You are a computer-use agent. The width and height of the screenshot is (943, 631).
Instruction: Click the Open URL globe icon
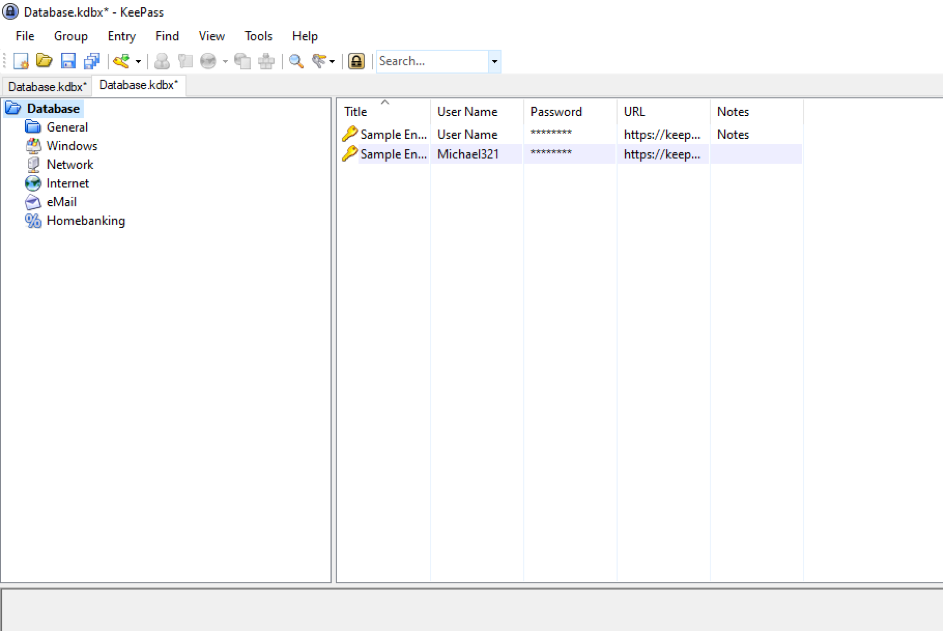(x=208, y=61)
